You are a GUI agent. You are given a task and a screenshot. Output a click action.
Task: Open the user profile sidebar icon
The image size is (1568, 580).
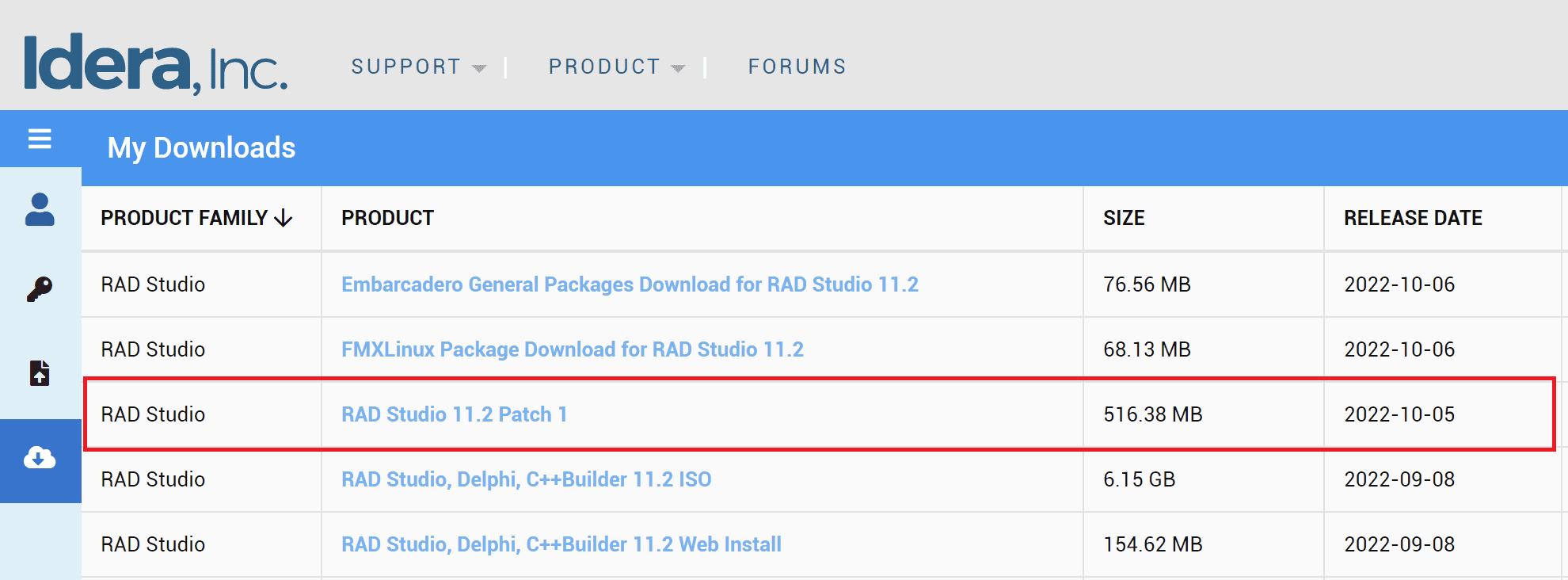40,210
